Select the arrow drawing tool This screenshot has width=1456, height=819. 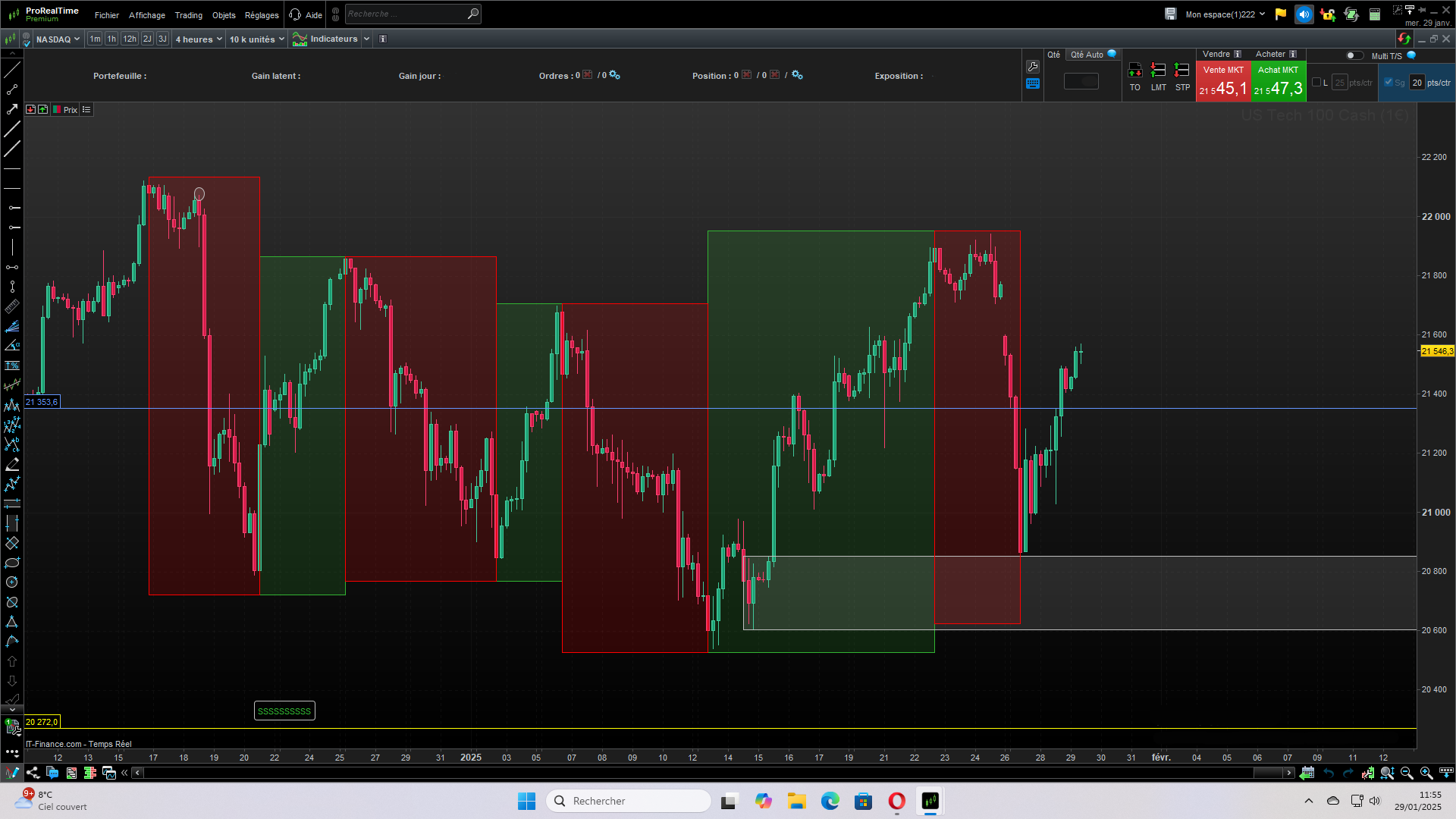tap(12, 109)
